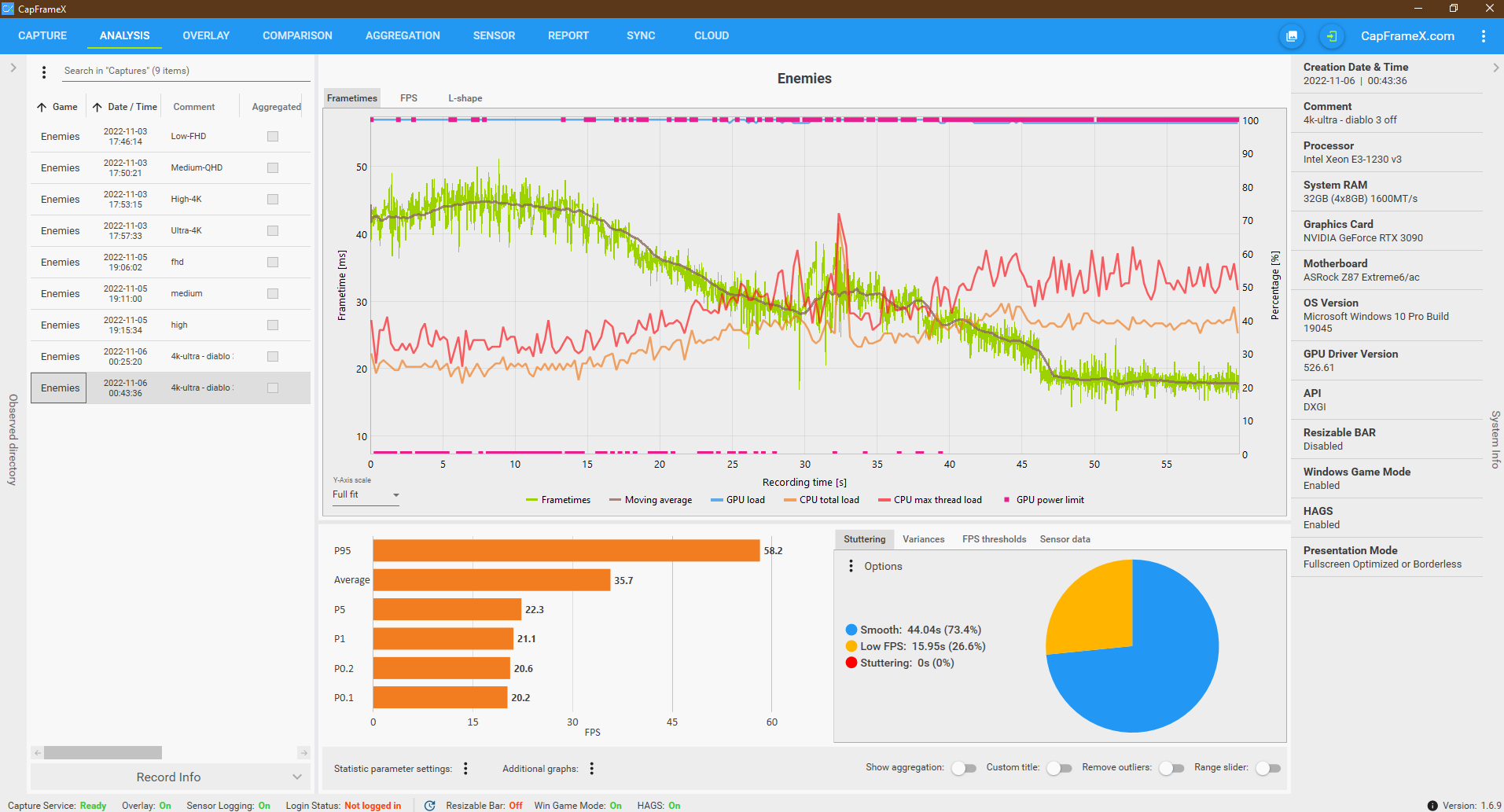Click Login Status Not logged in text
The width and height of the screenshot is (1504, 812).
click(x=344, y=806)
